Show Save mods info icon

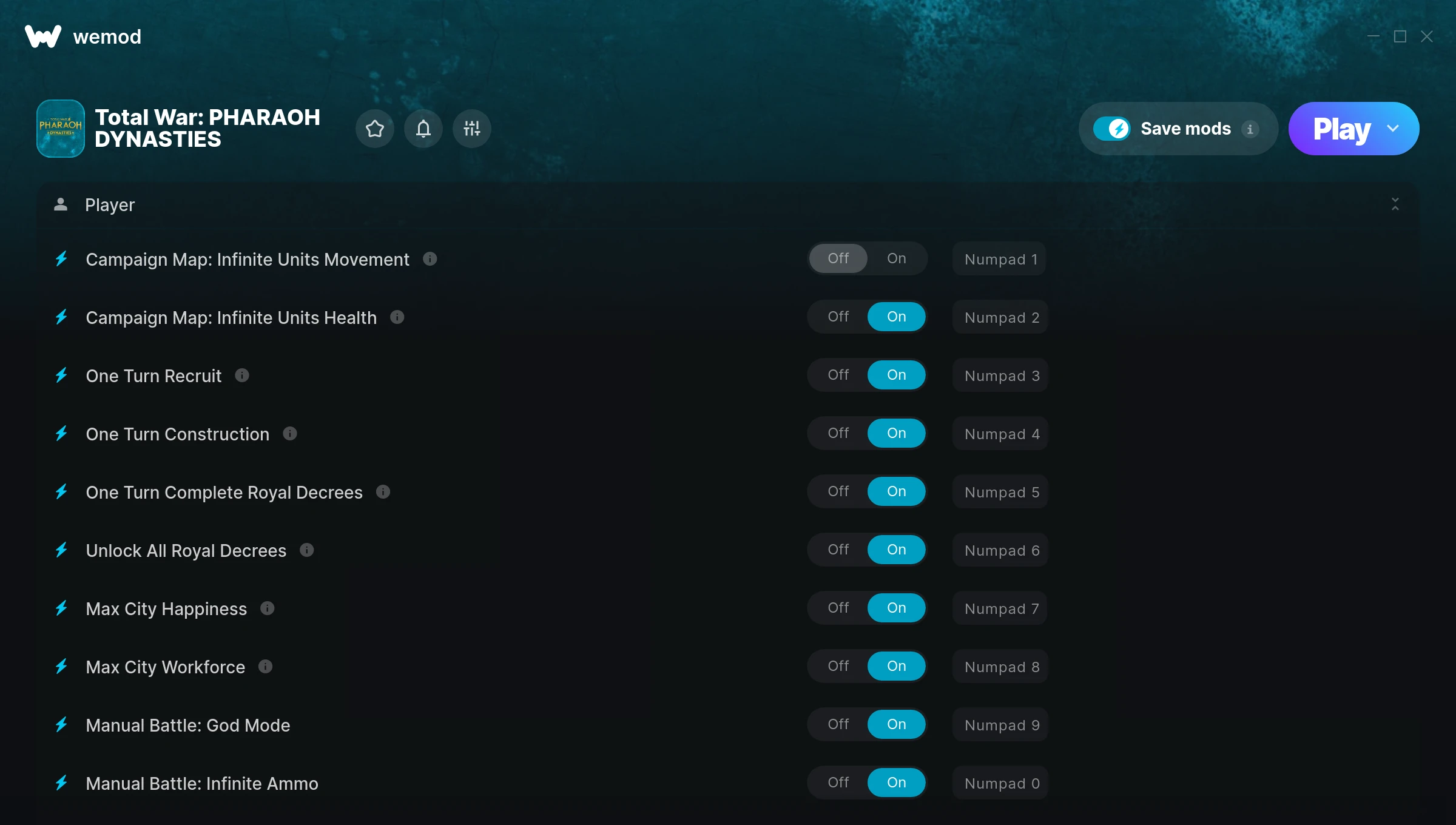pyautogui.click(x=1250, y=129)
